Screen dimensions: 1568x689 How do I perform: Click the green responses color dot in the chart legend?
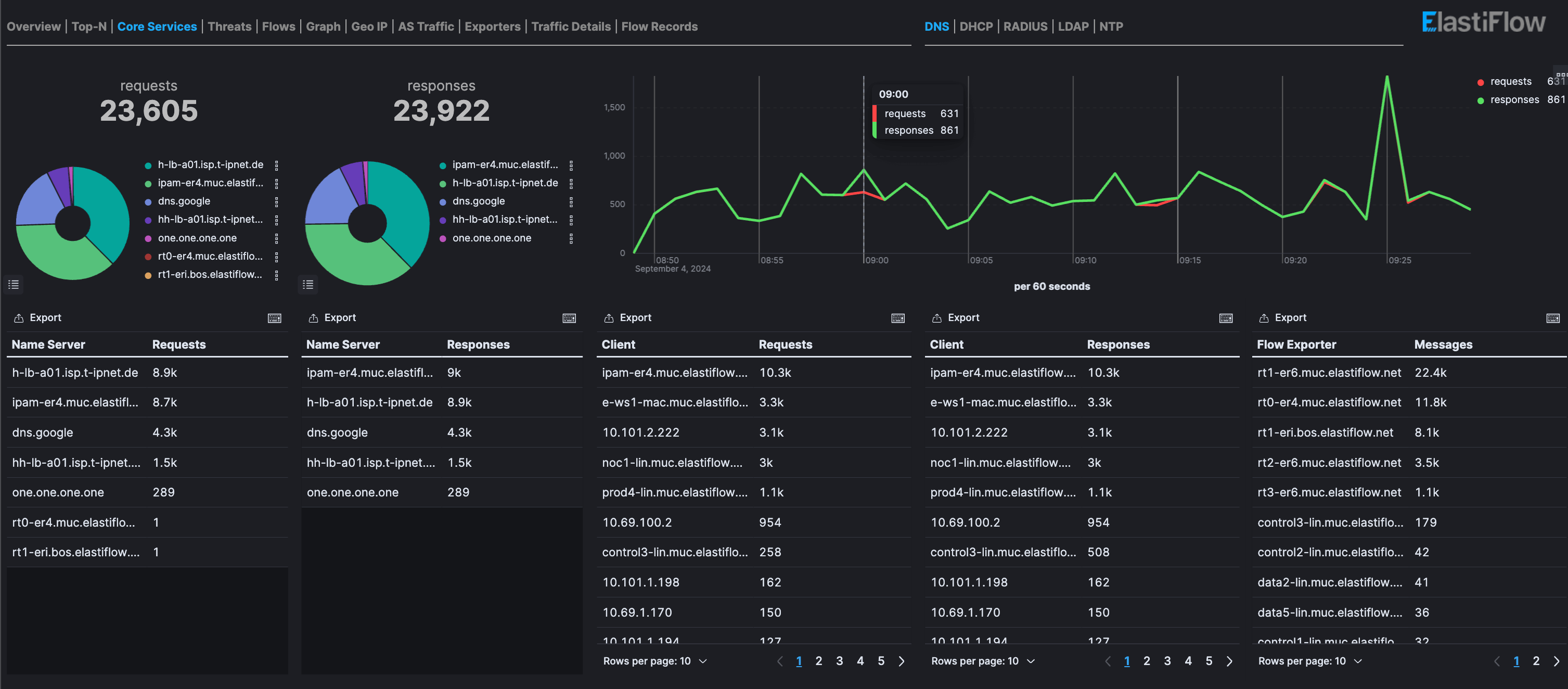[1481, 100]
